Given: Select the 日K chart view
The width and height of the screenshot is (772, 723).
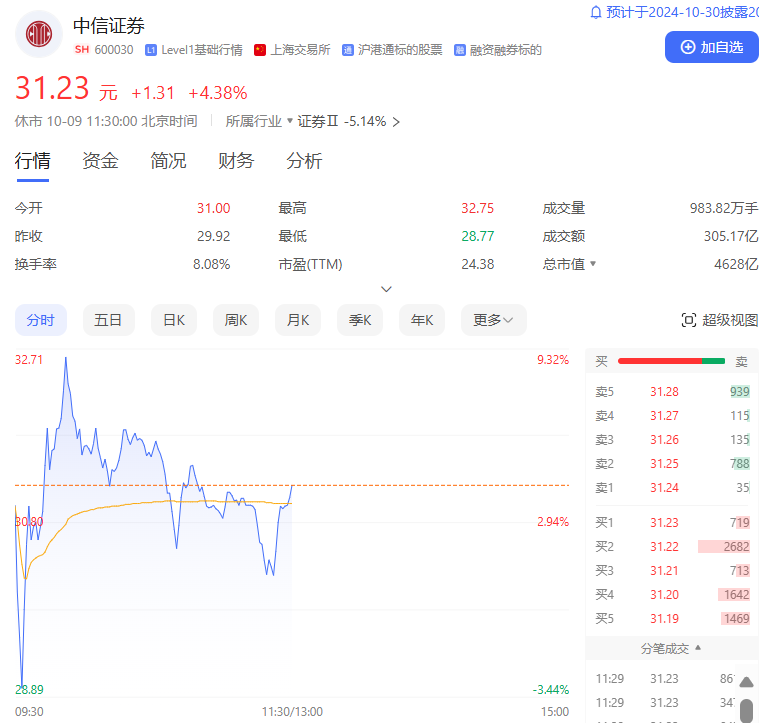Looking at the screenshot, I should tap(174, 320).
